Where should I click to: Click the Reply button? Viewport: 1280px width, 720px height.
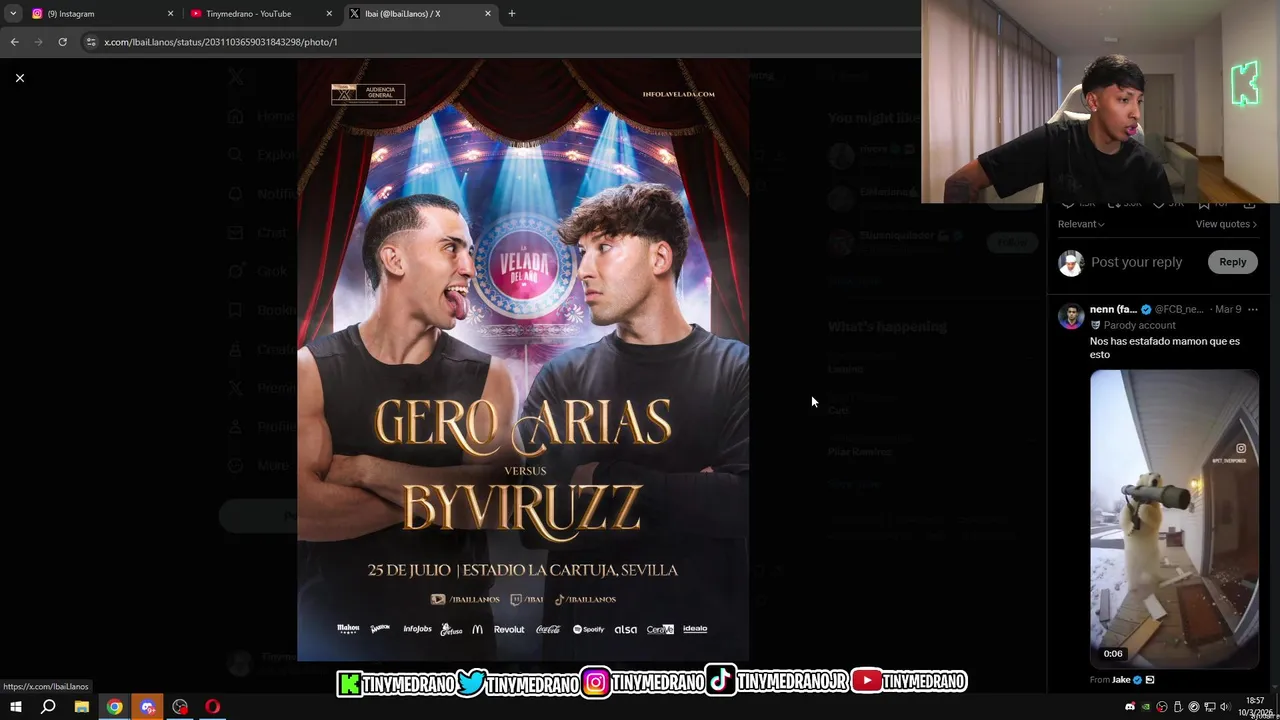[1233, 262]
